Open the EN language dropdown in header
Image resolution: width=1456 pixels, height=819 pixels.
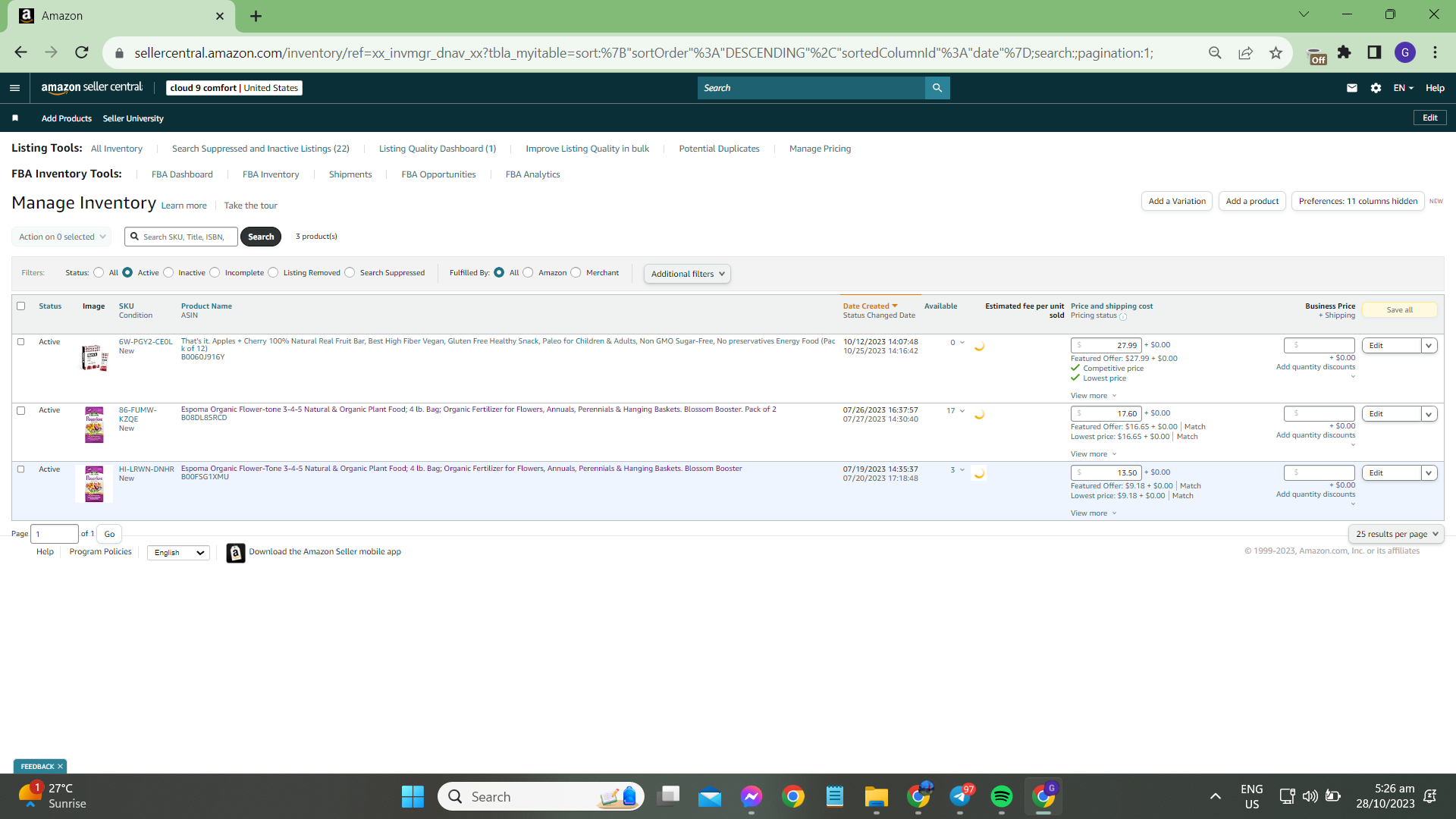point(1403,88)
